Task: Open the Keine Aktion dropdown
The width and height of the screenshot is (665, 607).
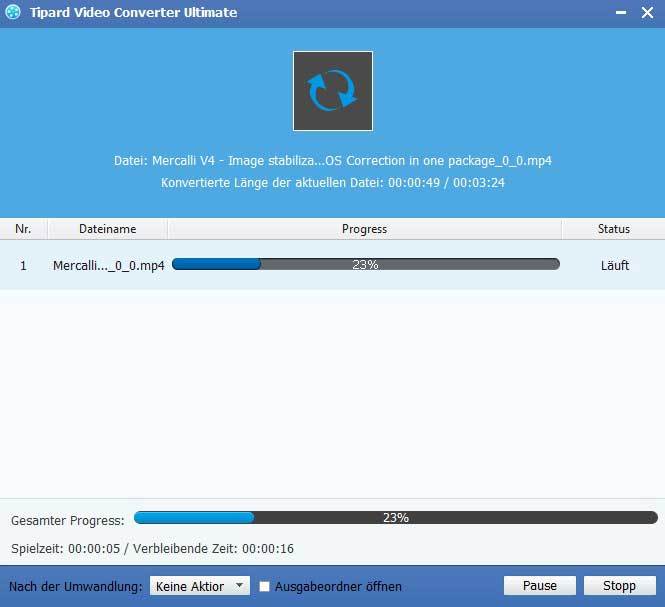Action: coord(200,586)
